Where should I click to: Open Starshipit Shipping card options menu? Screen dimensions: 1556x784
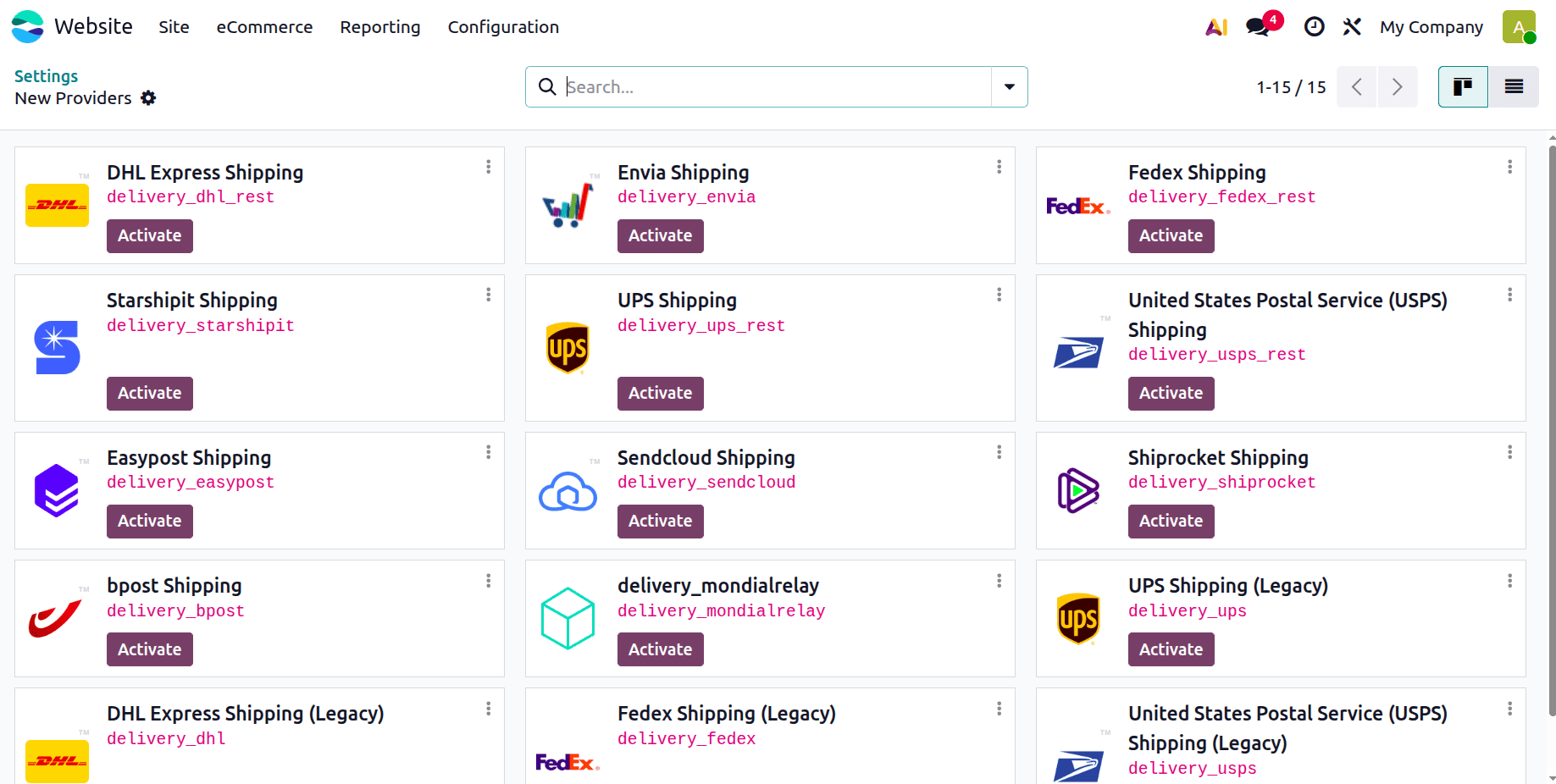[x=489, y=295]
